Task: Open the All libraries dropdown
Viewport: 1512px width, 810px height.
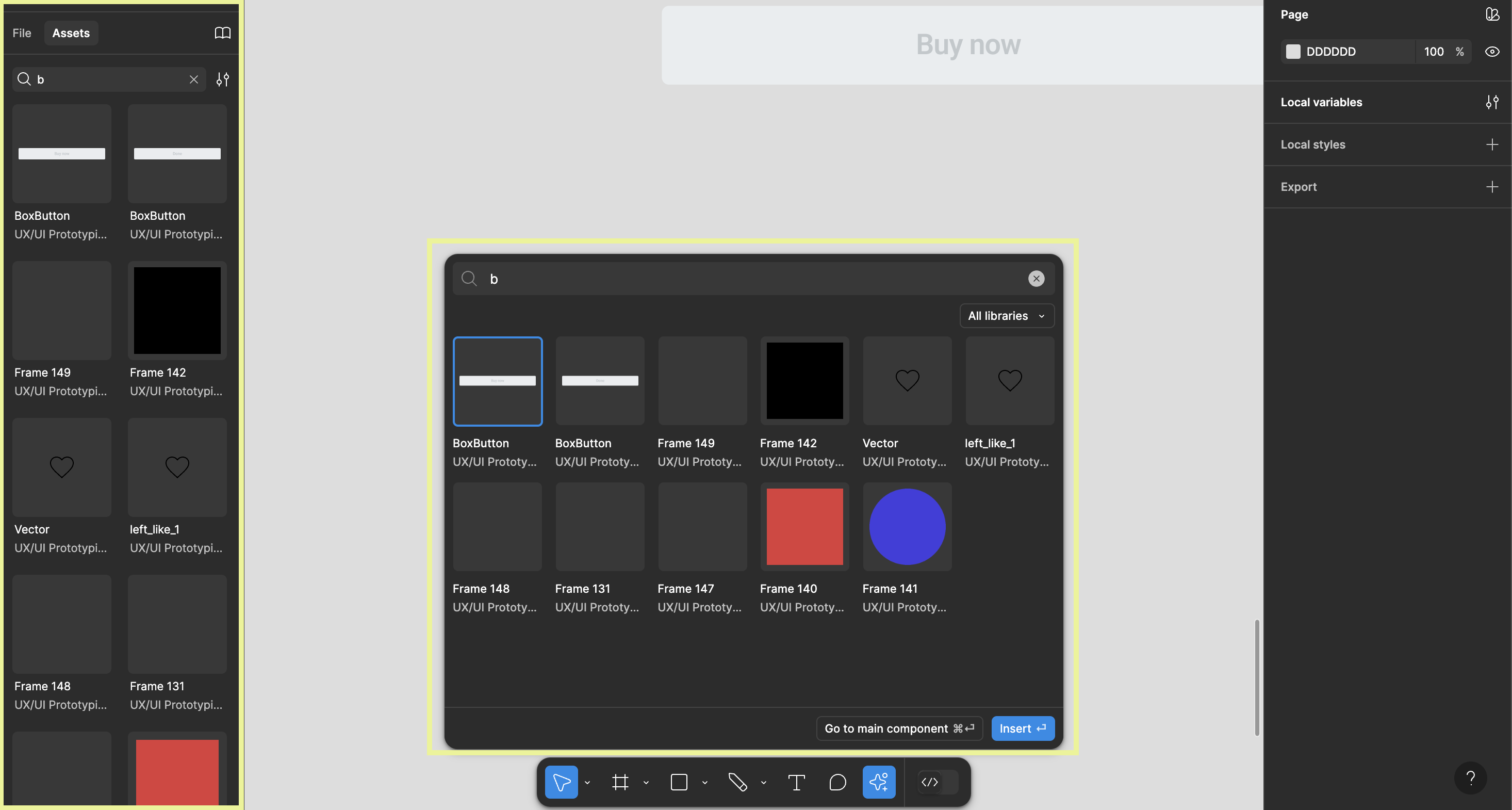Action: tap(1006, 316)
